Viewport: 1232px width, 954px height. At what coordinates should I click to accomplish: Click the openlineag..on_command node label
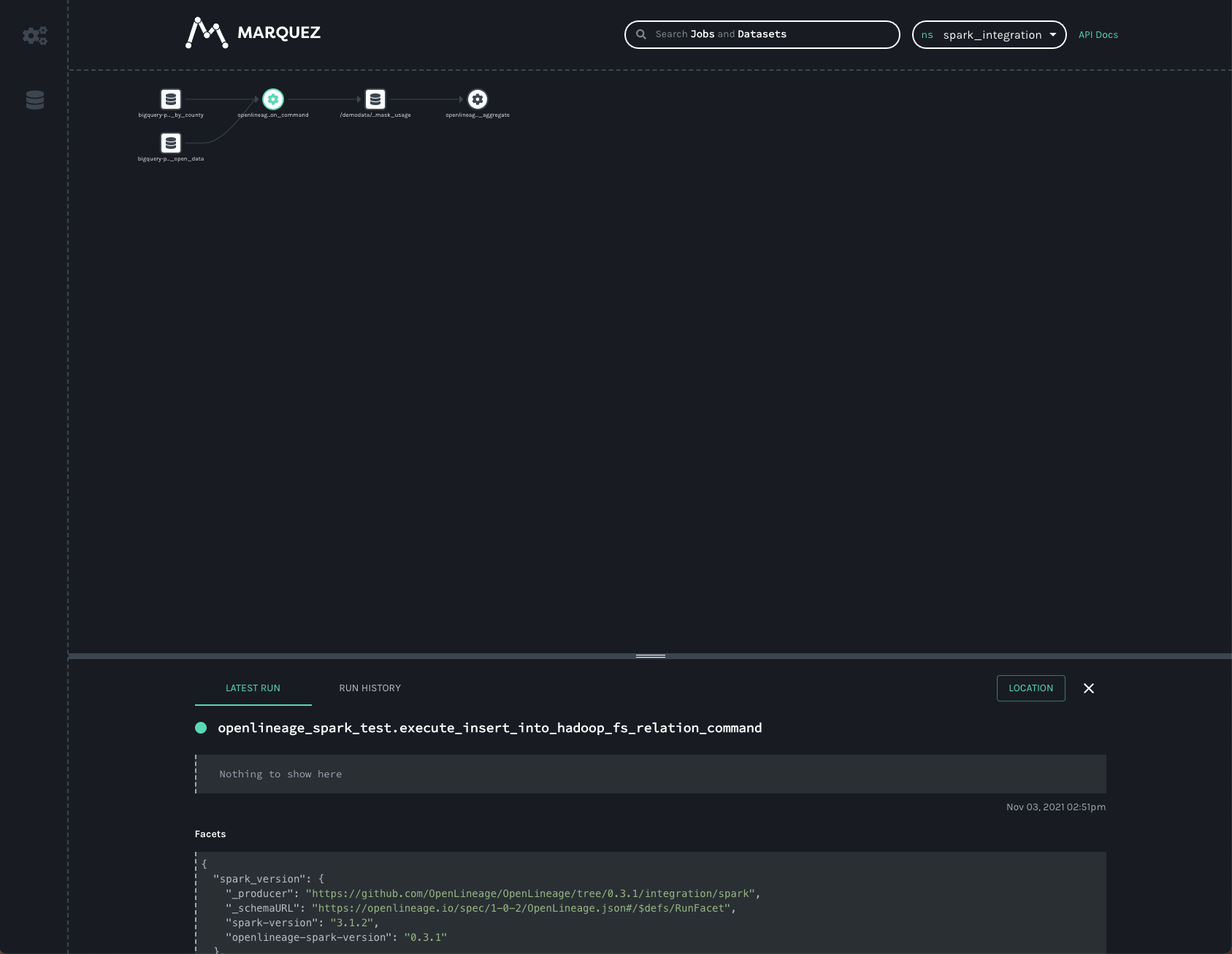[x=273, y=115]
